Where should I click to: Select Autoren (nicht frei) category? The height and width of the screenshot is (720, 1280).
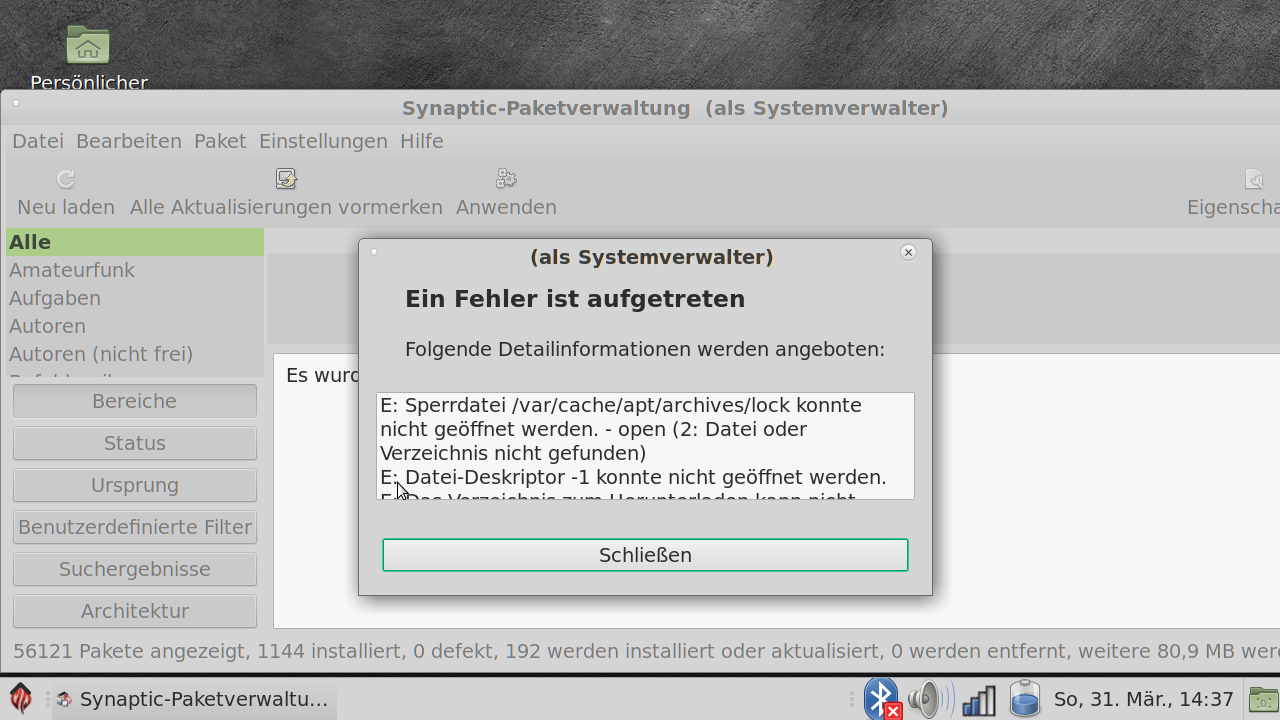pyautogui.click(x=101, y=354)
